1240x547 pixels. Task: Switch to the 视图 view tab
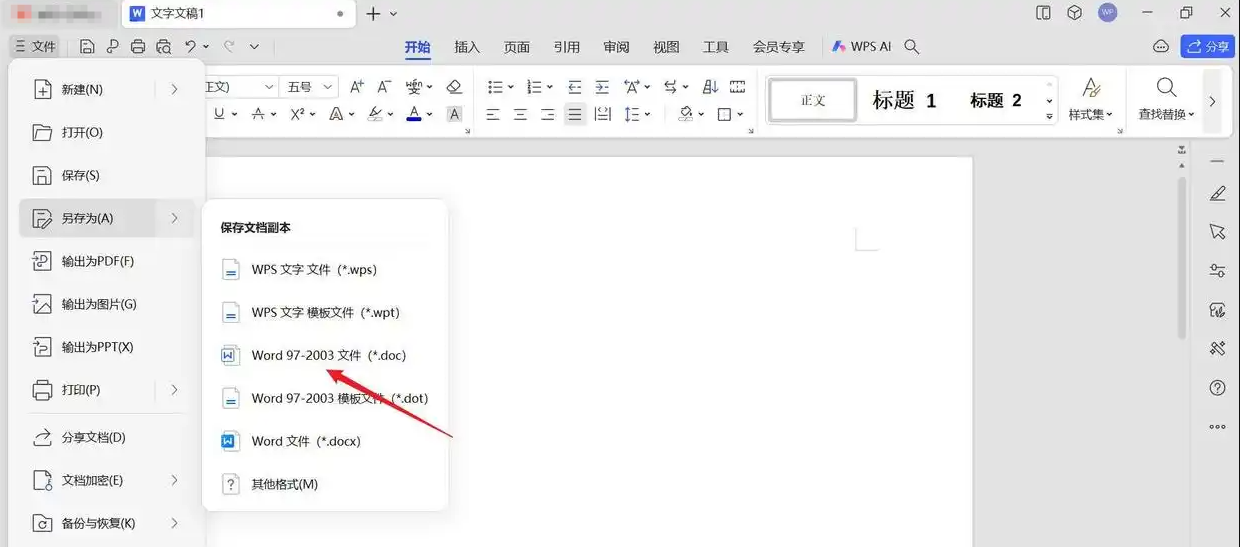pos(666,47)
